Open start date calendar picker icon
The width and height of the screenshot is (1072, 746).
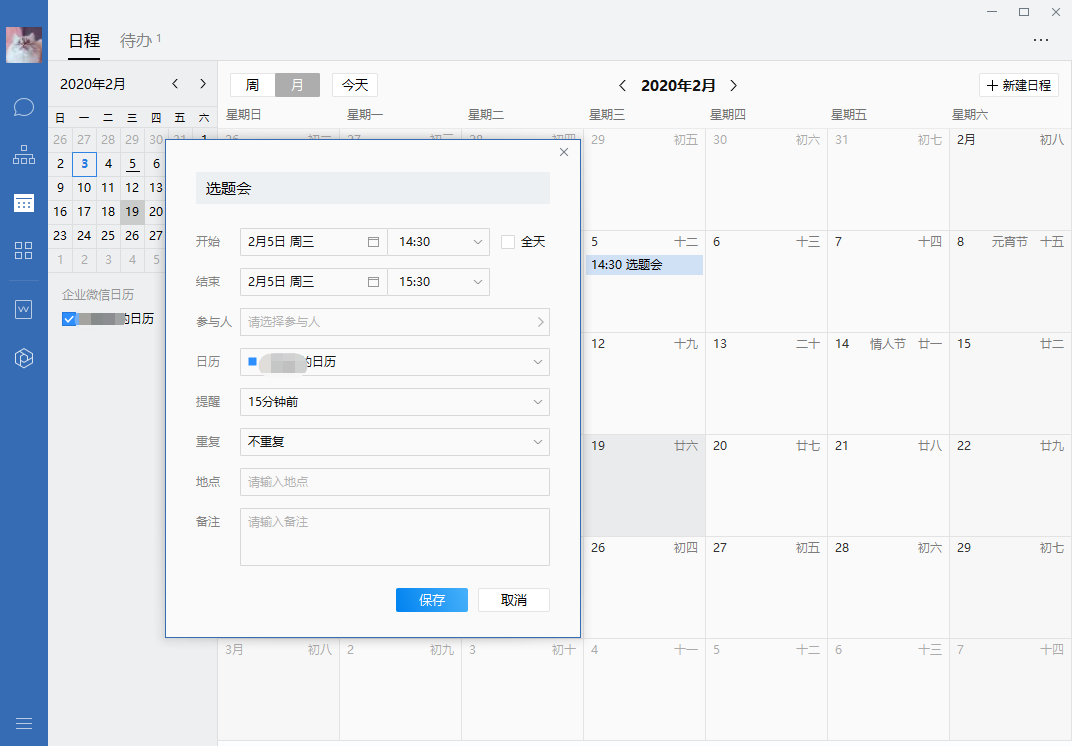[373, 242]
